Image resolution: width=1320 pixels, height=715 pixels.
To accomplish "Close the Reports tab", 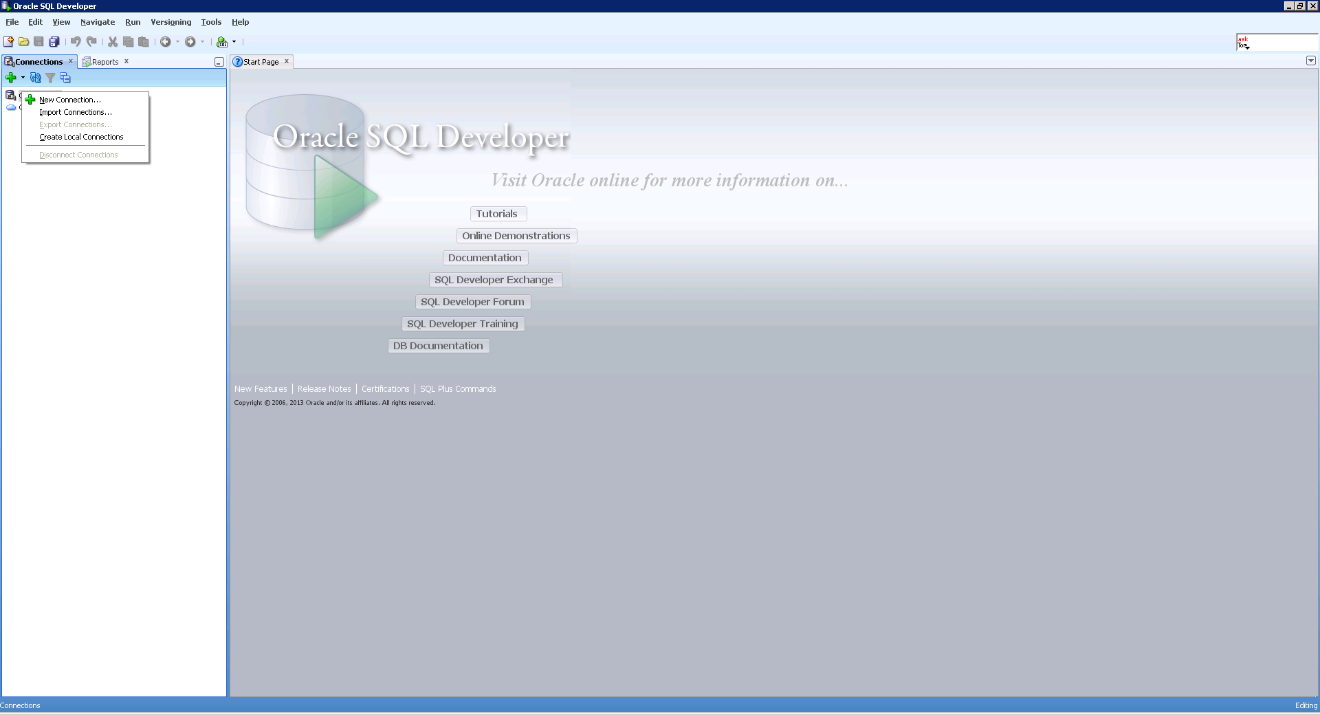I will [x=126, y=61].
